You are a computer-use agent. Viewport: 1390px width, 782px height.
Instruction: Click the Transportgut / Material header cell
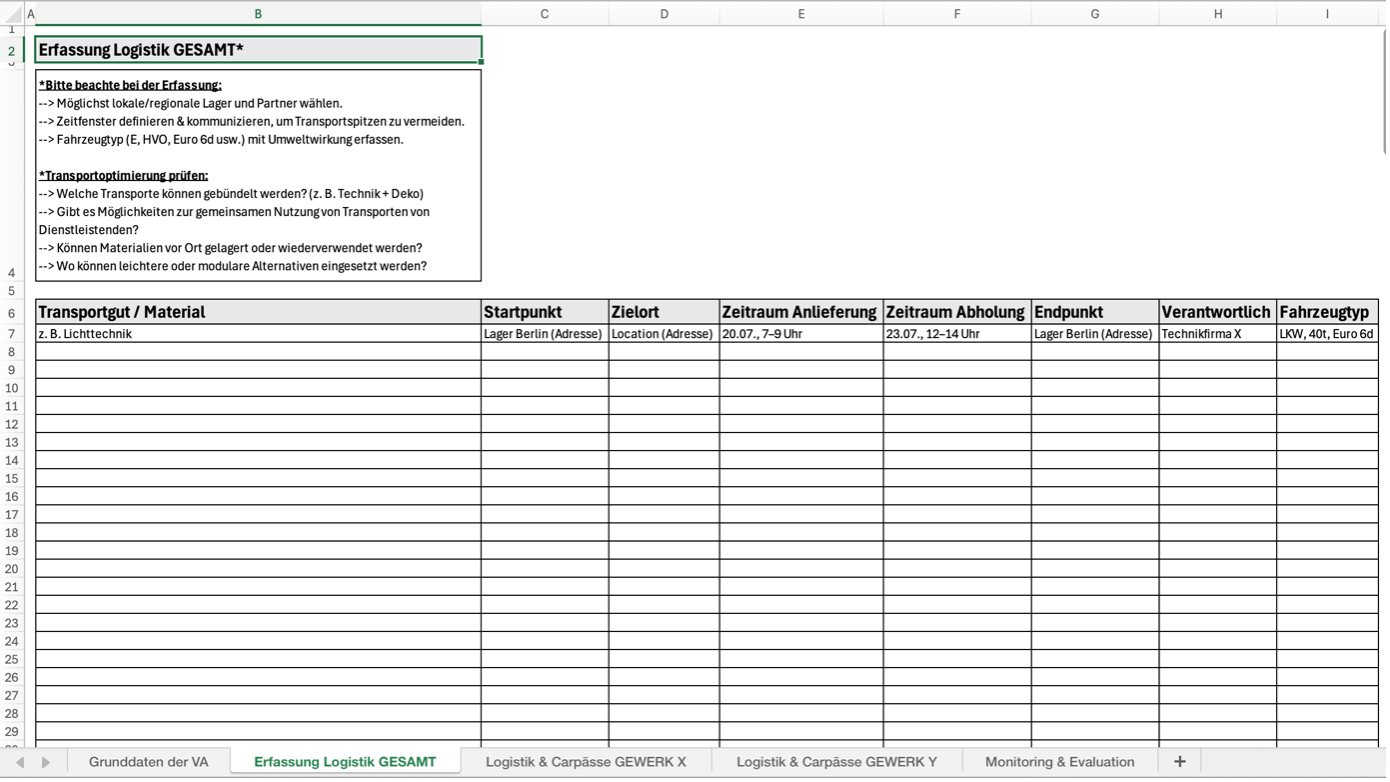point(258,312)
